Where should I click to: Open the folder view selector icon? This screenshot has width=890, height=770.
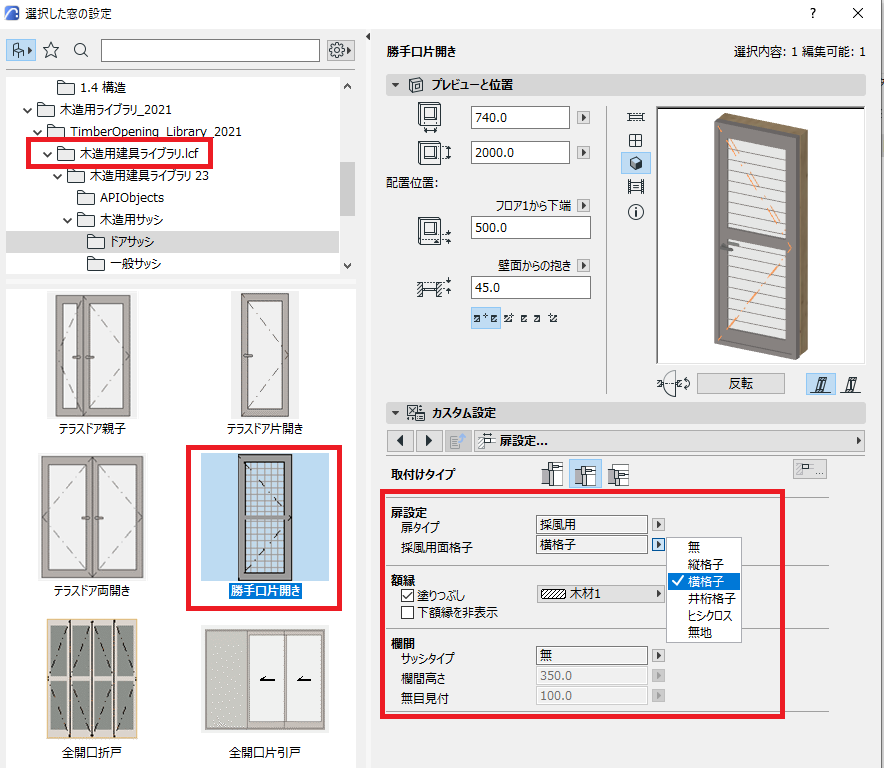(21, 51)
